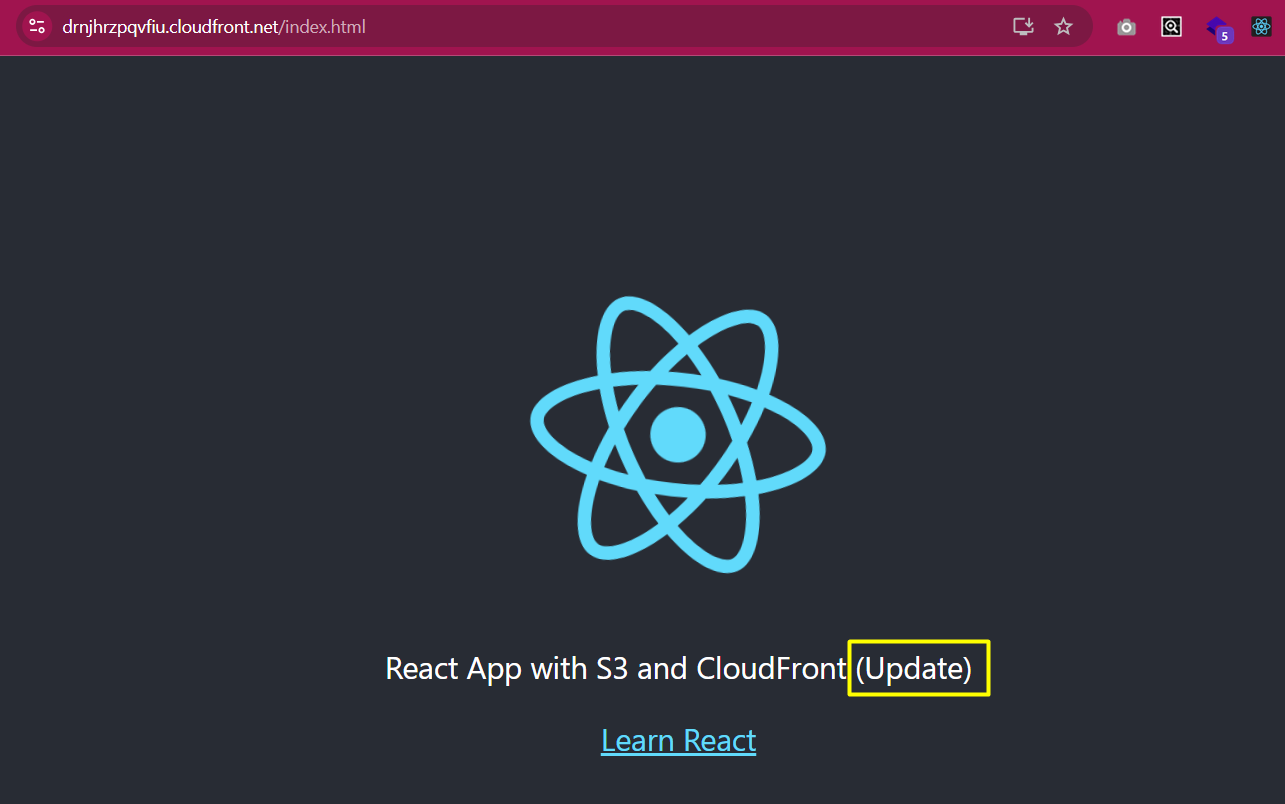
Task: Open the camera screenshot extension
Action: (1126, 27)
